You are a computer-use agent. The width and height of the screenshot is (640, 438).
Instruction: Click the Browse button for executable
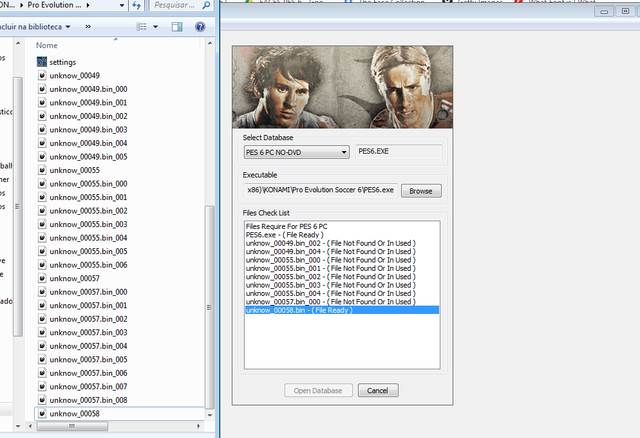(x=421, y=191)
